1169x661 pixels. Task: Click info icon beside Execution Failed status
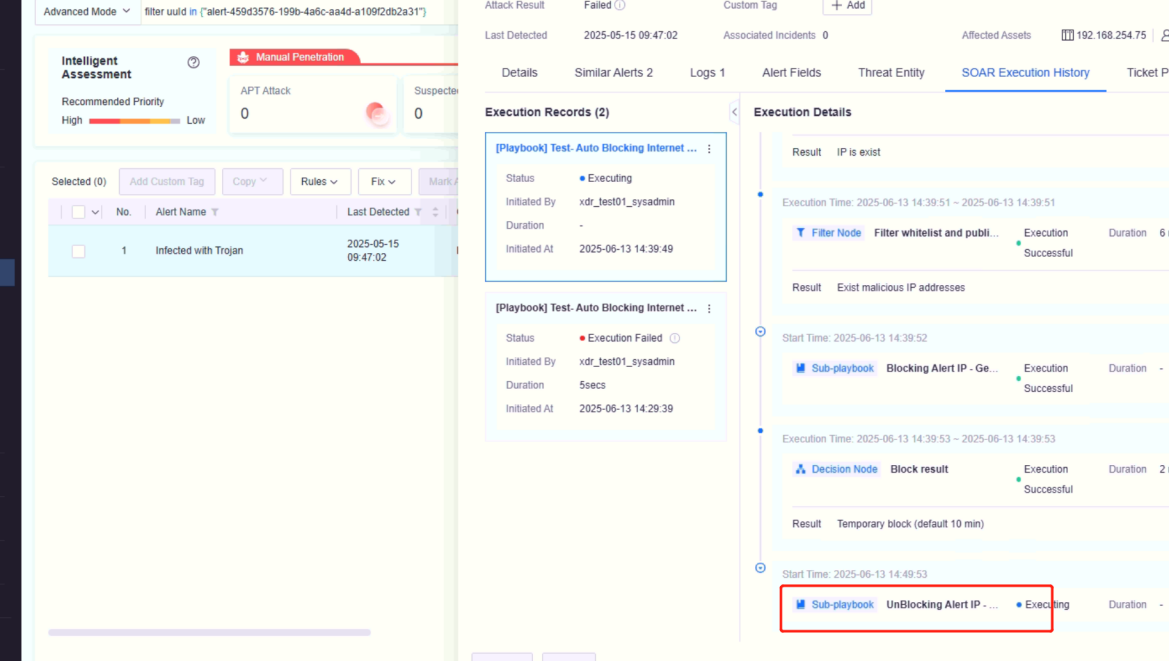pyautogui.click(x=675, y=338)
